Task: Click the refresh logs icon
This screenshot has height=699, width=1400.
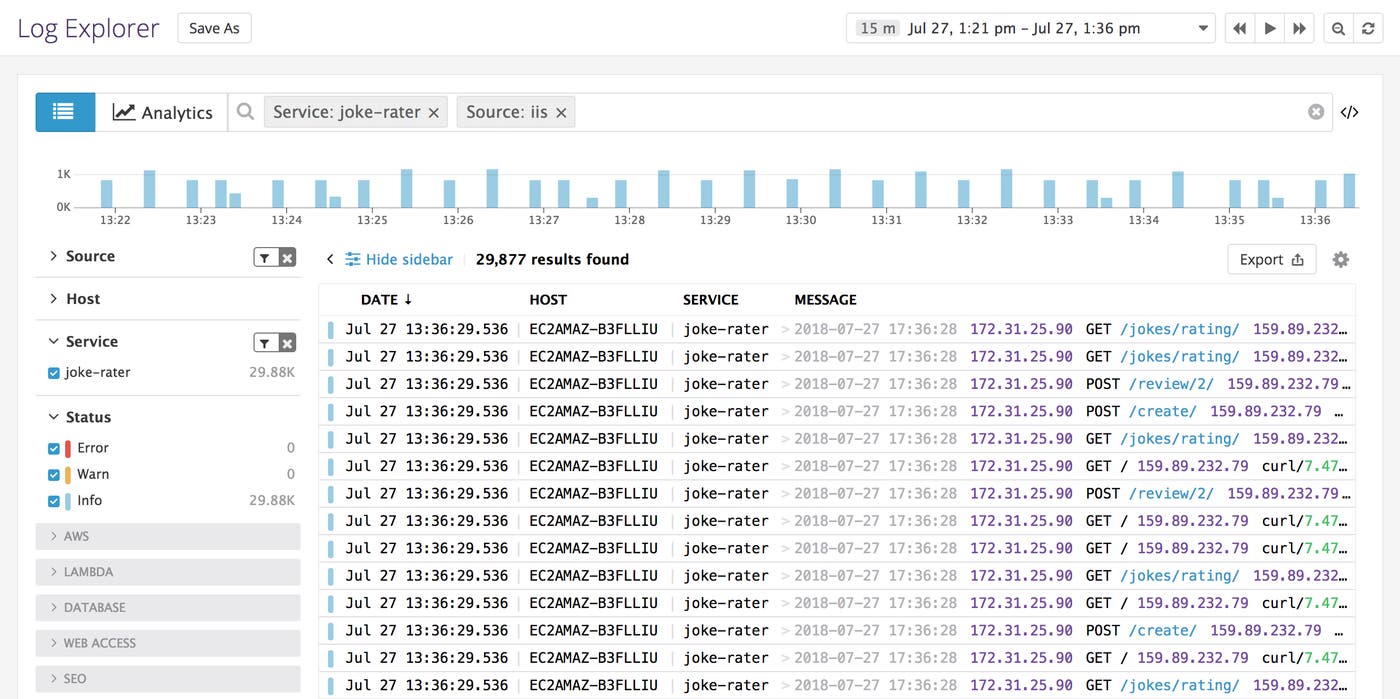Action: pos(1368,28)
